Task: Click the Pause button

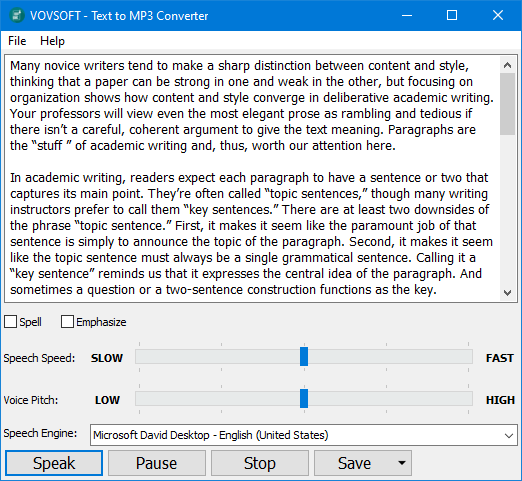Action: point(157,463)
